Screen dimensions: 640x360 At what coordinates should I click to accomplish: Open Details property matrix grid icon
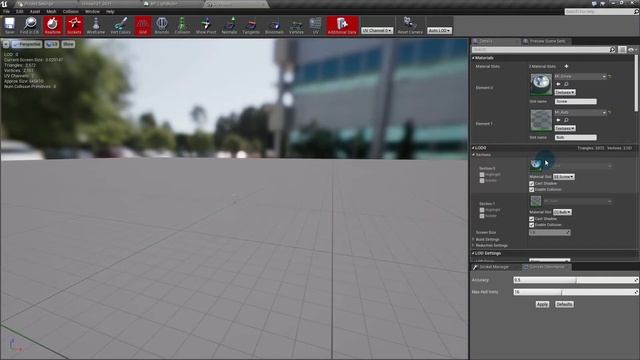pos(622,50)
